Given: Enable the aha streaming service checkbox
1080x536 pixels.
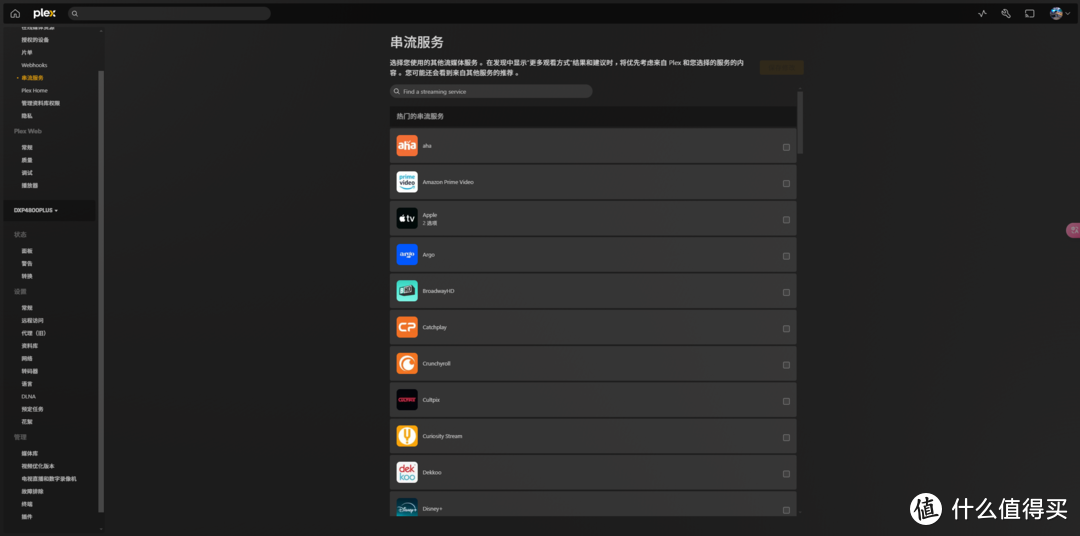Looking at the screenshot, I should pos(786,147).
